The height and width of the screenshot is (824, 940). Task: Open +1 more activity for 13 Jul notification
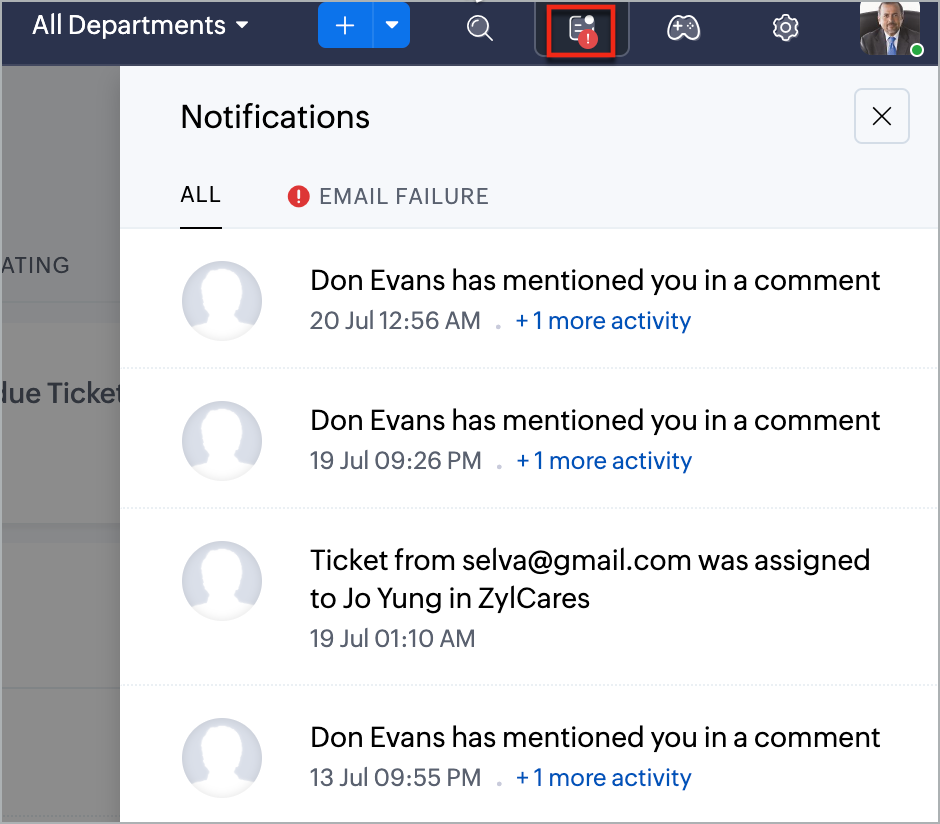pos(604,778)
